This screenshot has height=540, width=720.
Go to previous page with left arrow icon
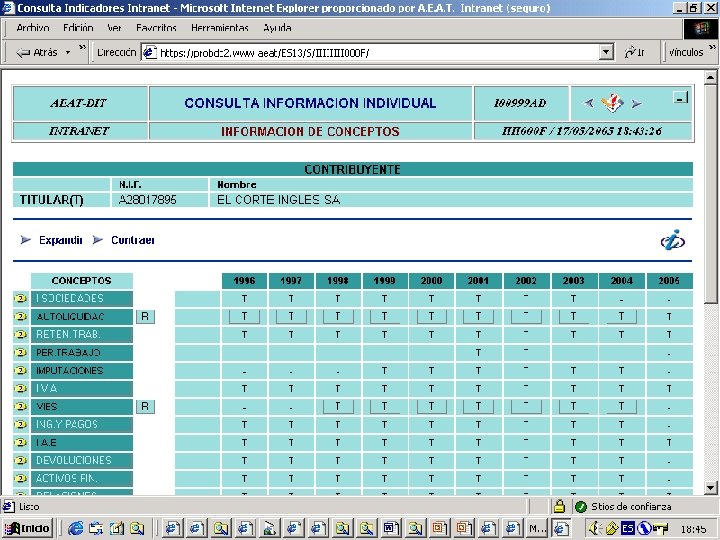tap(589, 103)
